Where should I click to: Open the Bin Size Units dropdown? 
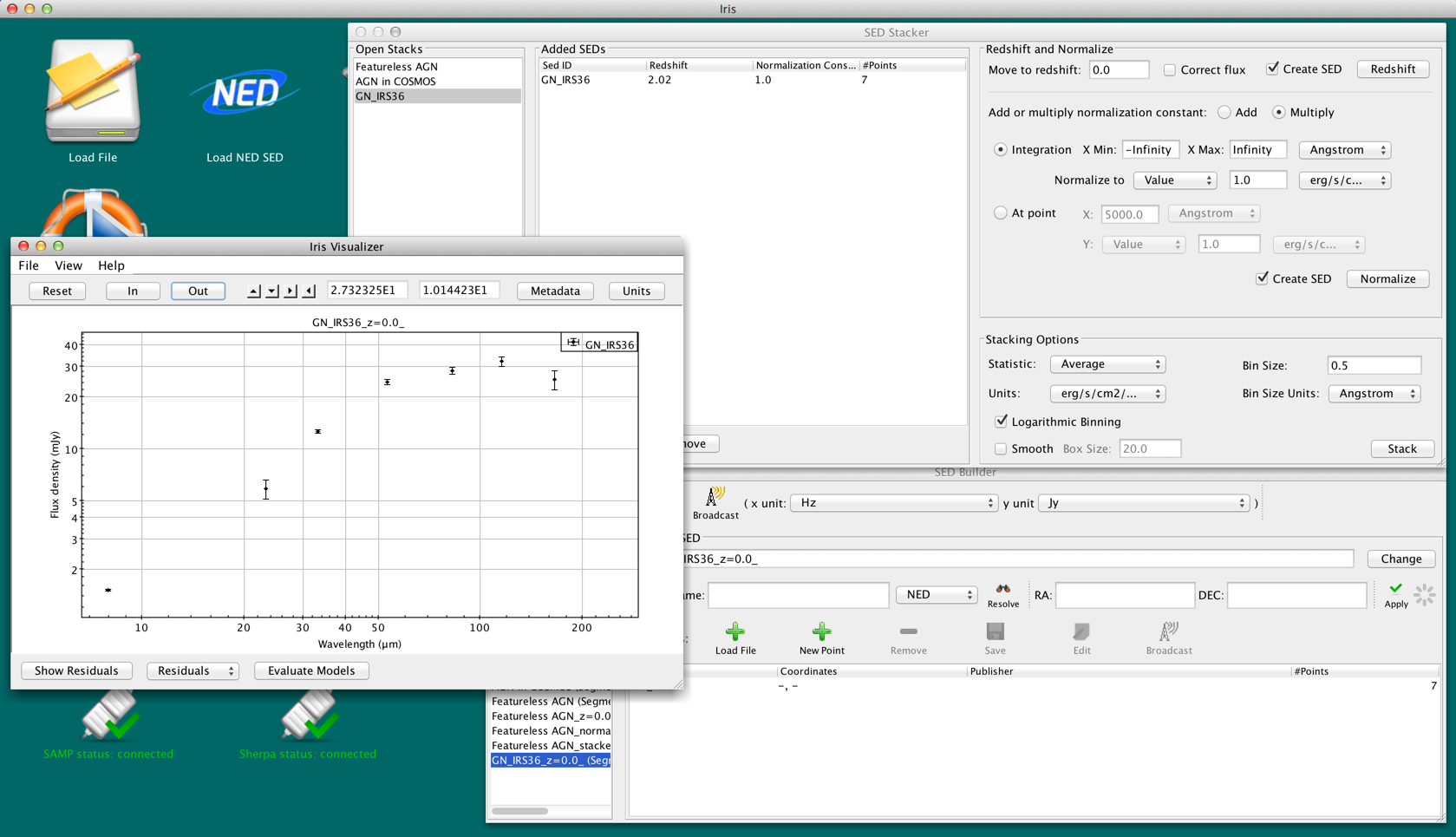[1374, 394]
